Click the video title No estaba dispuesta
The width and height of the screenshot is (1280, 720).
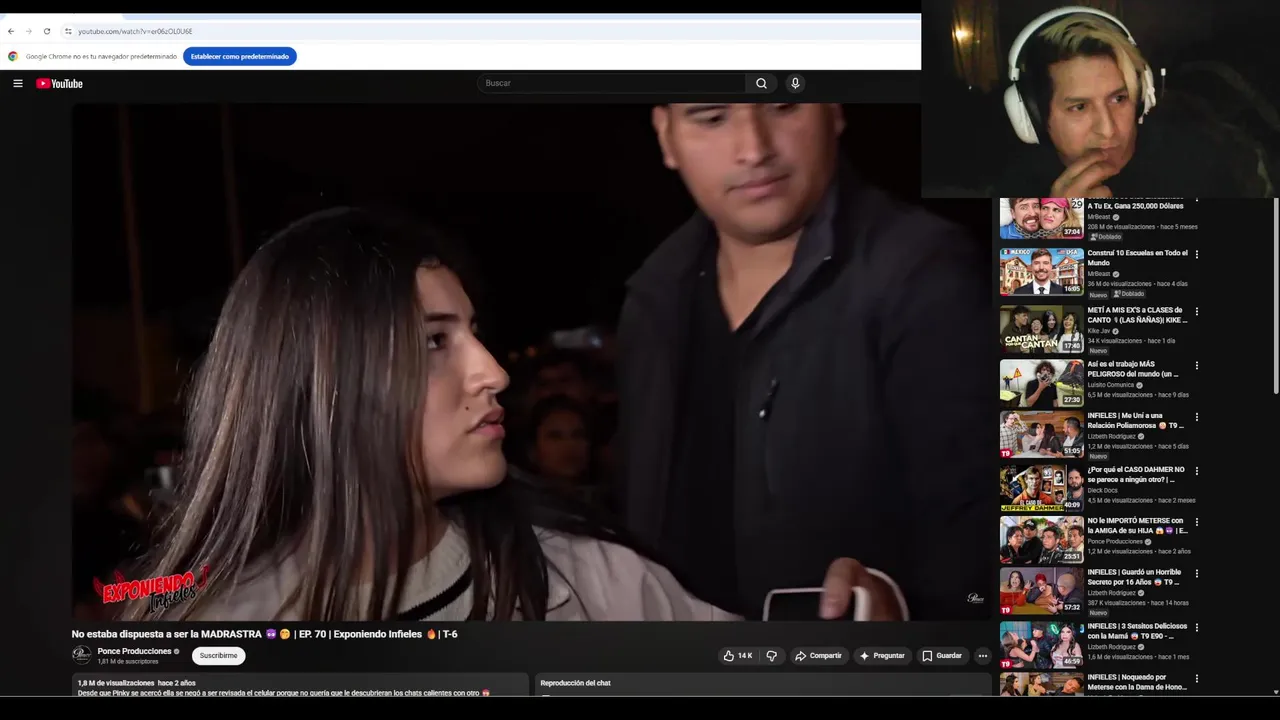pyautogui.click(x=264, y=634)
